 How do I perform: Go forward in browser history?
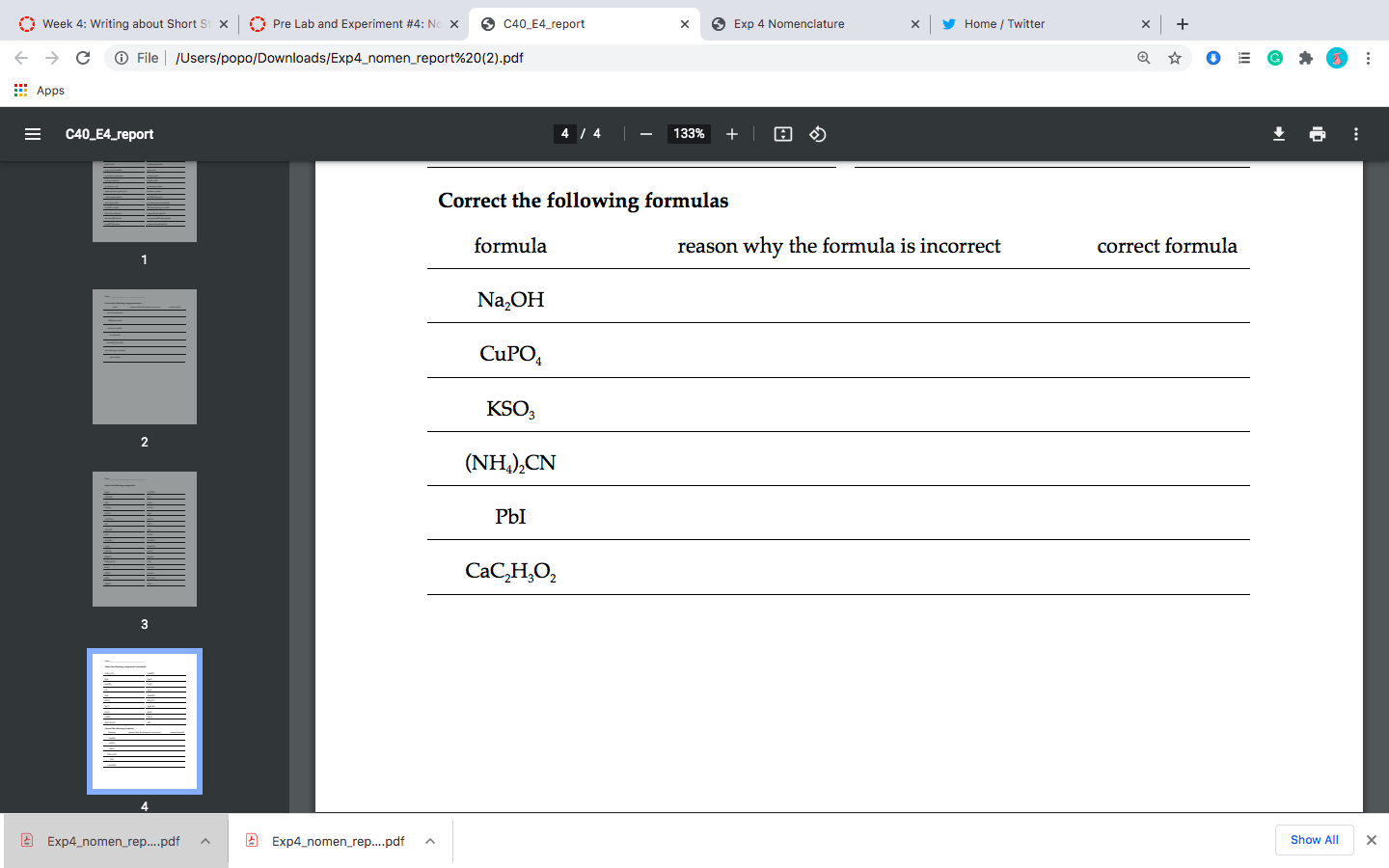click(52, 58)
